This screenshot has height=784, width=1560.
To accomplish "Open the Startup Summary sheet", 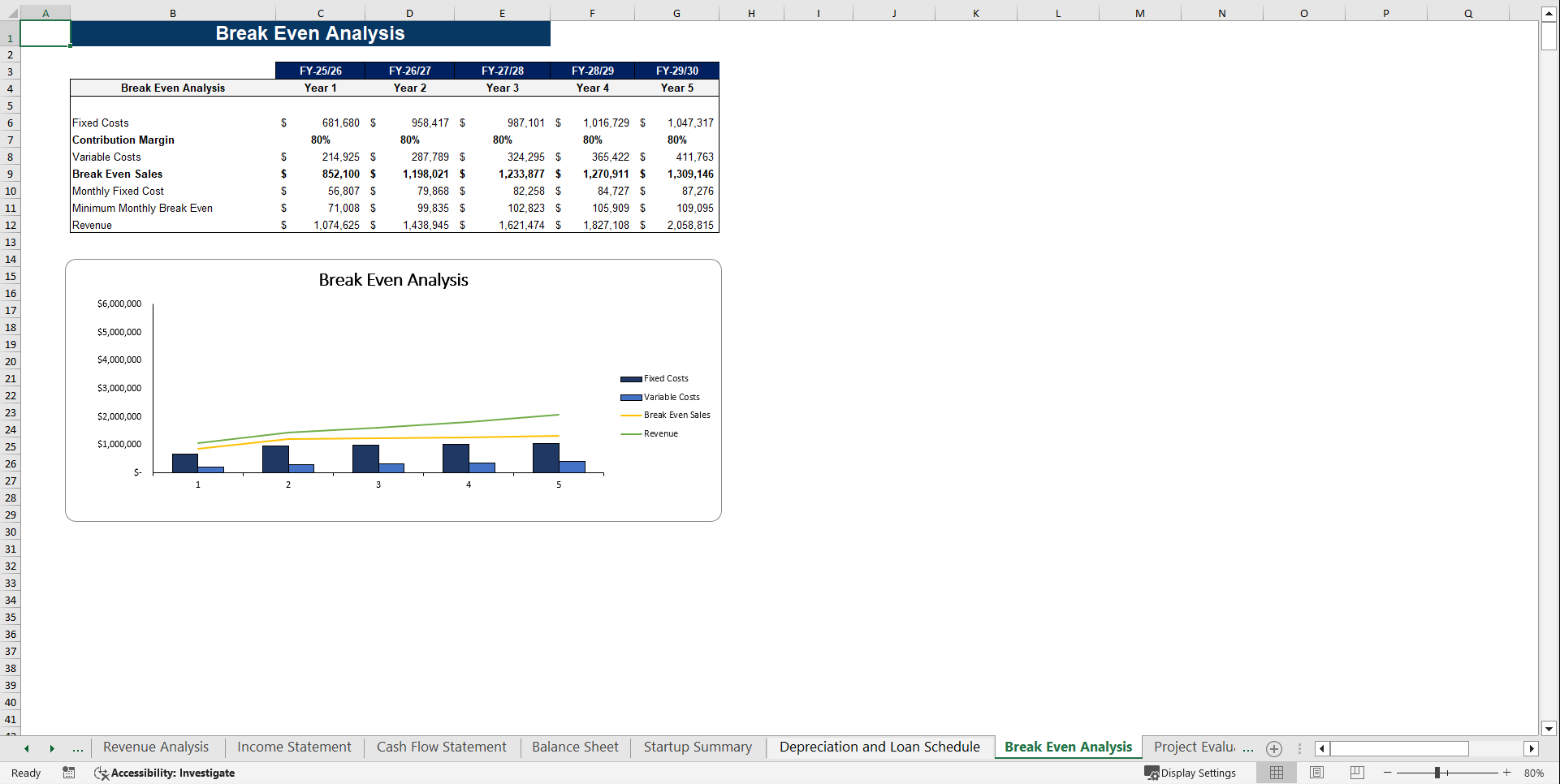I will click(697, 747).
